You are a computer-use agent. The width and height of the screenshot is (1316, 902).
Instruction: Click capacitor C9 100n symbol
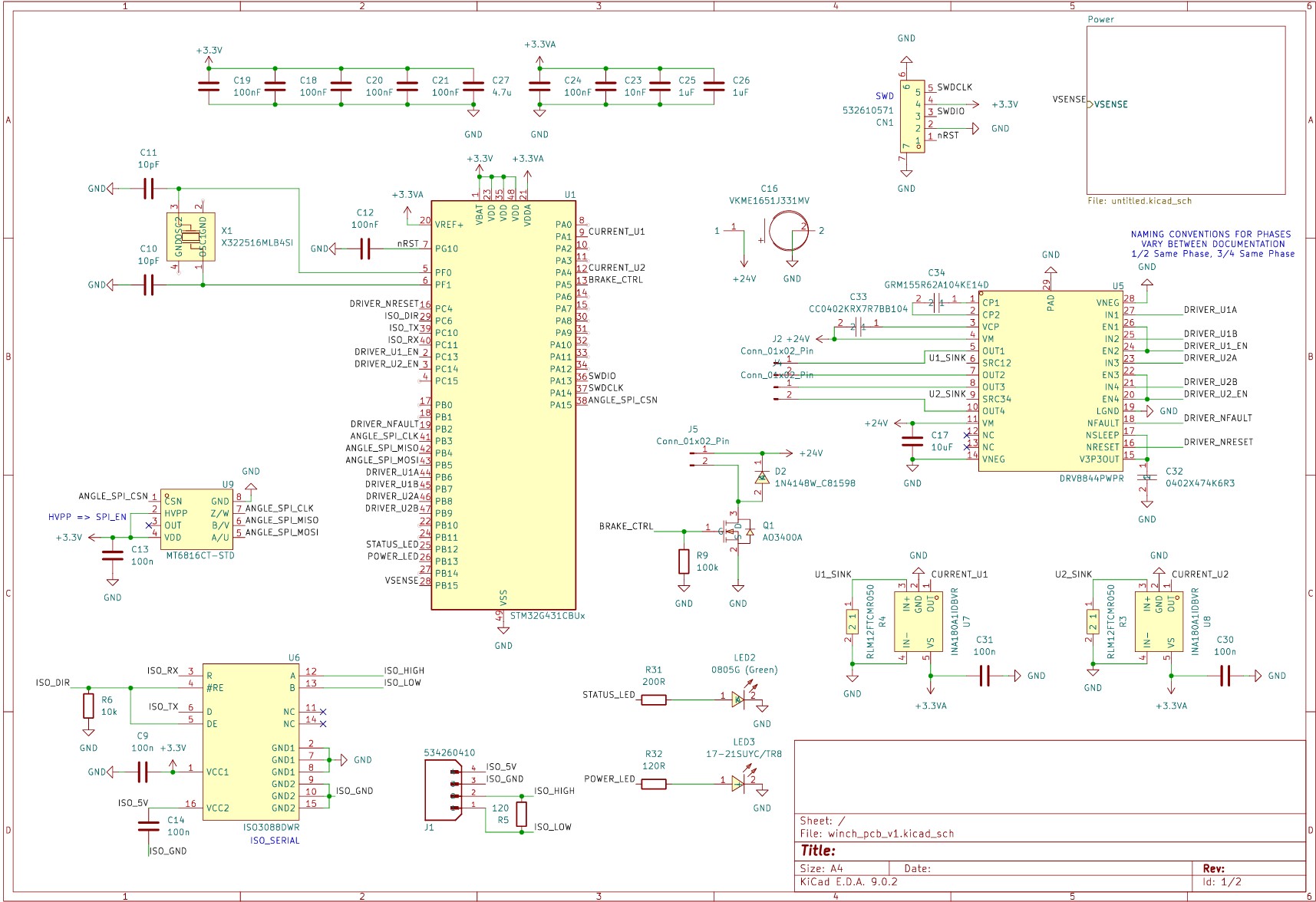(x=142, y=772)
